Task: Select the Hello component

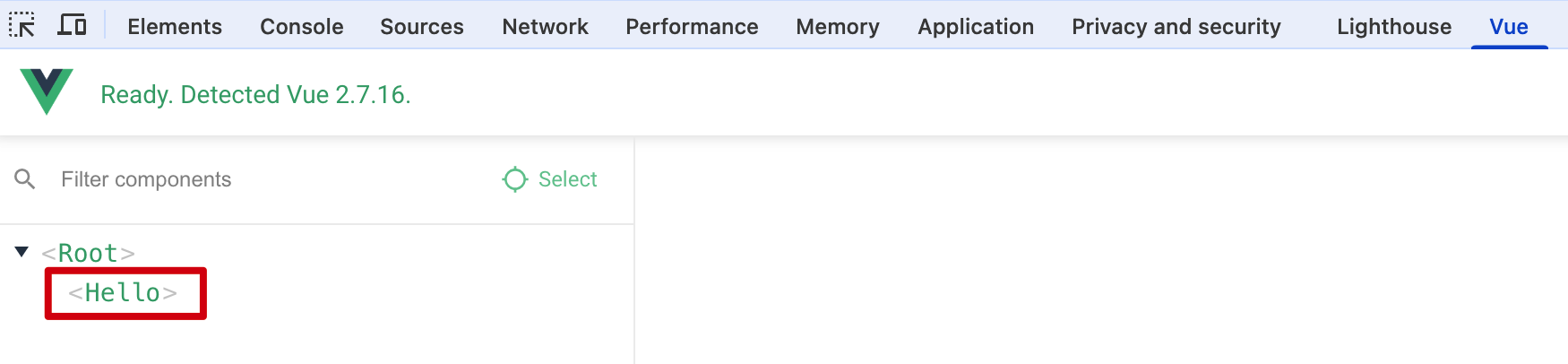Action: (x=123, y=293)
